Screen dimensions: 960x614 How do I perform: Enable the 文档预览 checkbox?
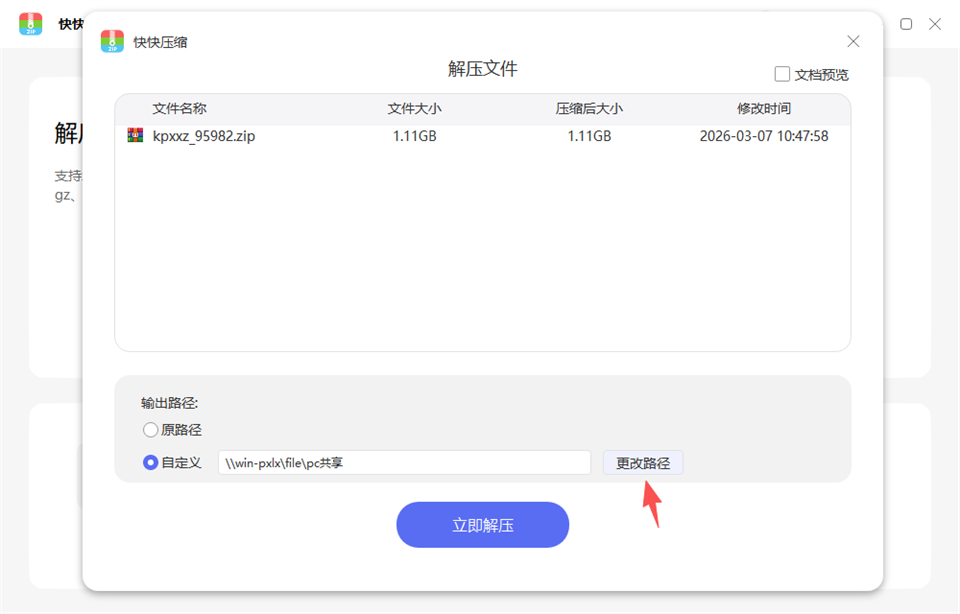point(781,73)
